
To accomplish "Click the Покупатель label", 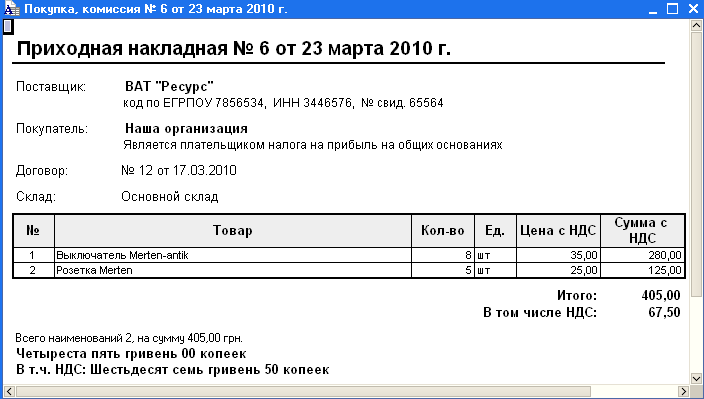I will 52,129.
